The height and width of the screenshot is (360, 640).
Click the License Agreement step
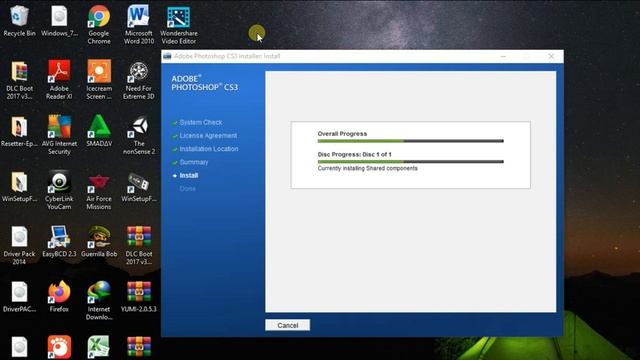[x=208, y=136]
